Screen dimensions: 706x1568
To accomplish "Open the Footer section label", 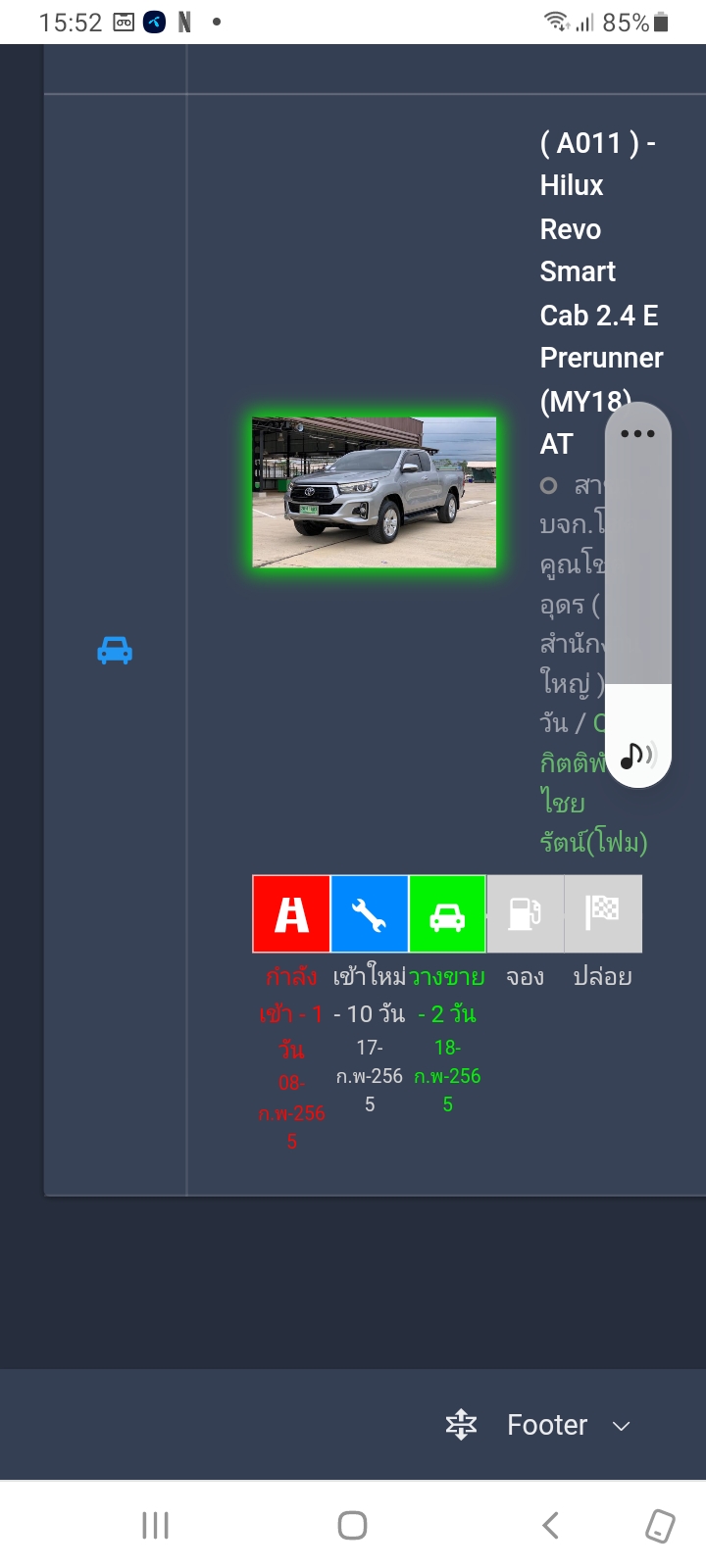I will (547, 1425).
